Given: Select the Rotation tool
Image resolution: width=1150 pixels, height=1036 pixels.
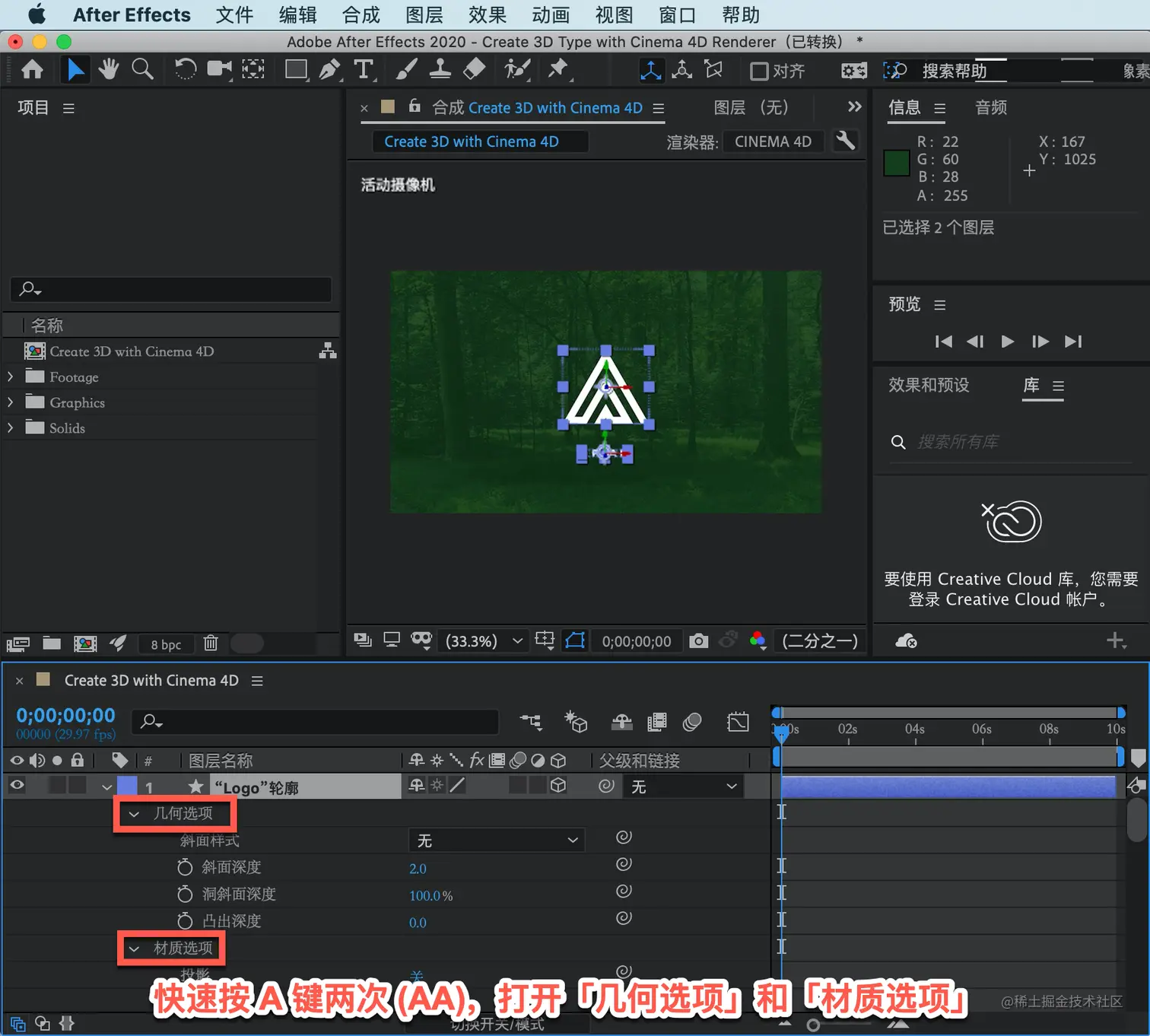Looking at the screenshot, I should pos(185,69).
